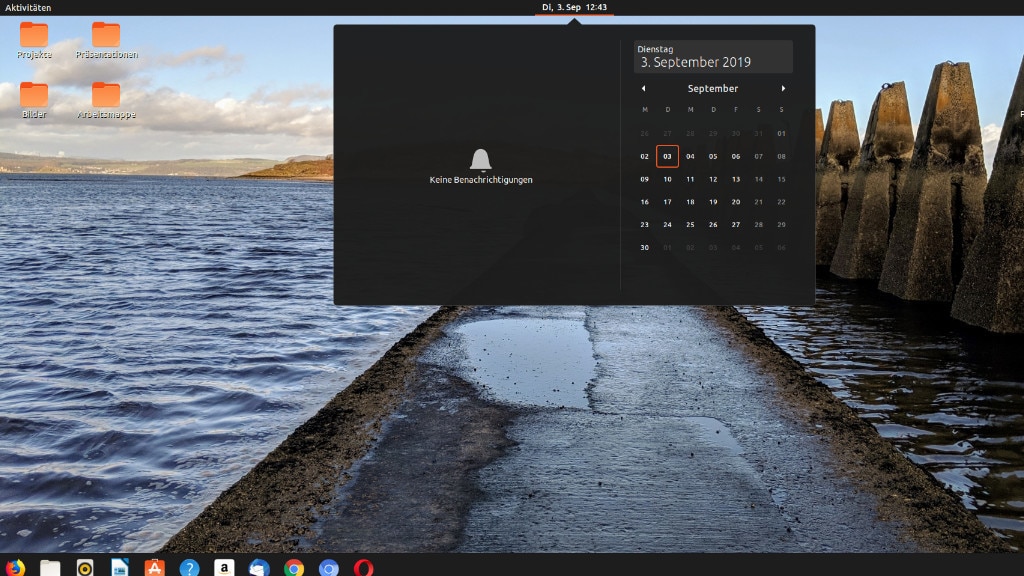Screen dimensions: 1024x576
Task: Go back to August in the calendar
Action: point(643,88)
